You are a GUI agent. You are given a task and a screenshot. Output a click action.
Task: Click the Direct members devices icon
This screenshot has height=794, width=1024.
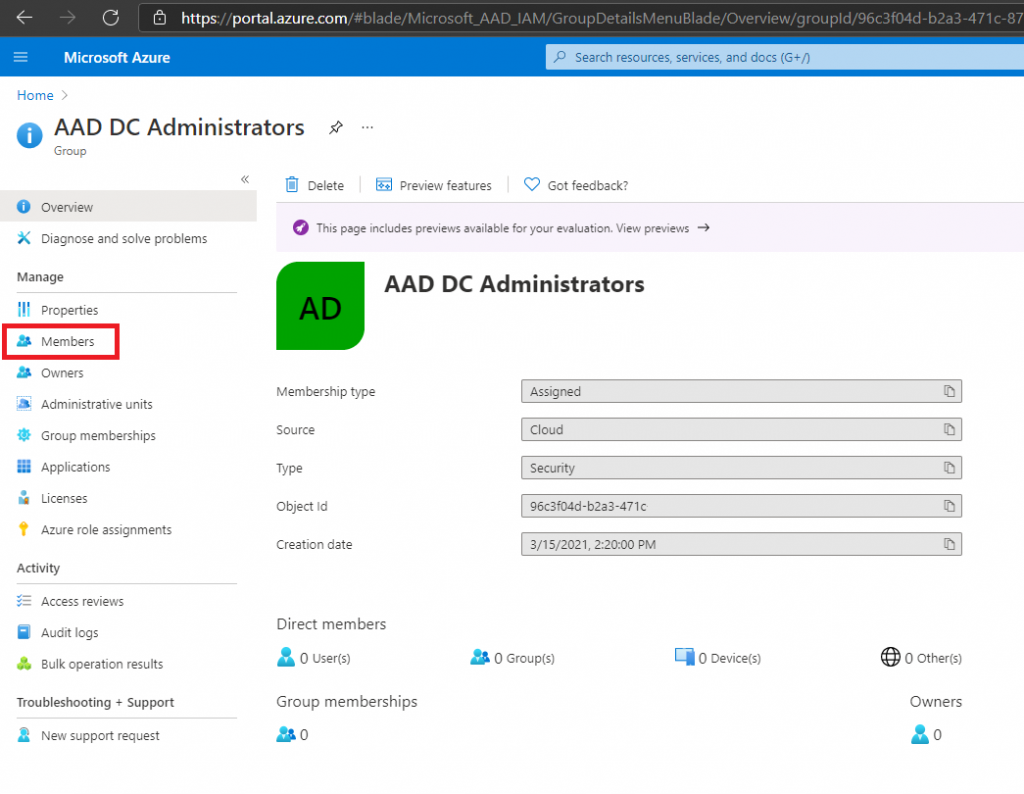(x=684, y=657)
